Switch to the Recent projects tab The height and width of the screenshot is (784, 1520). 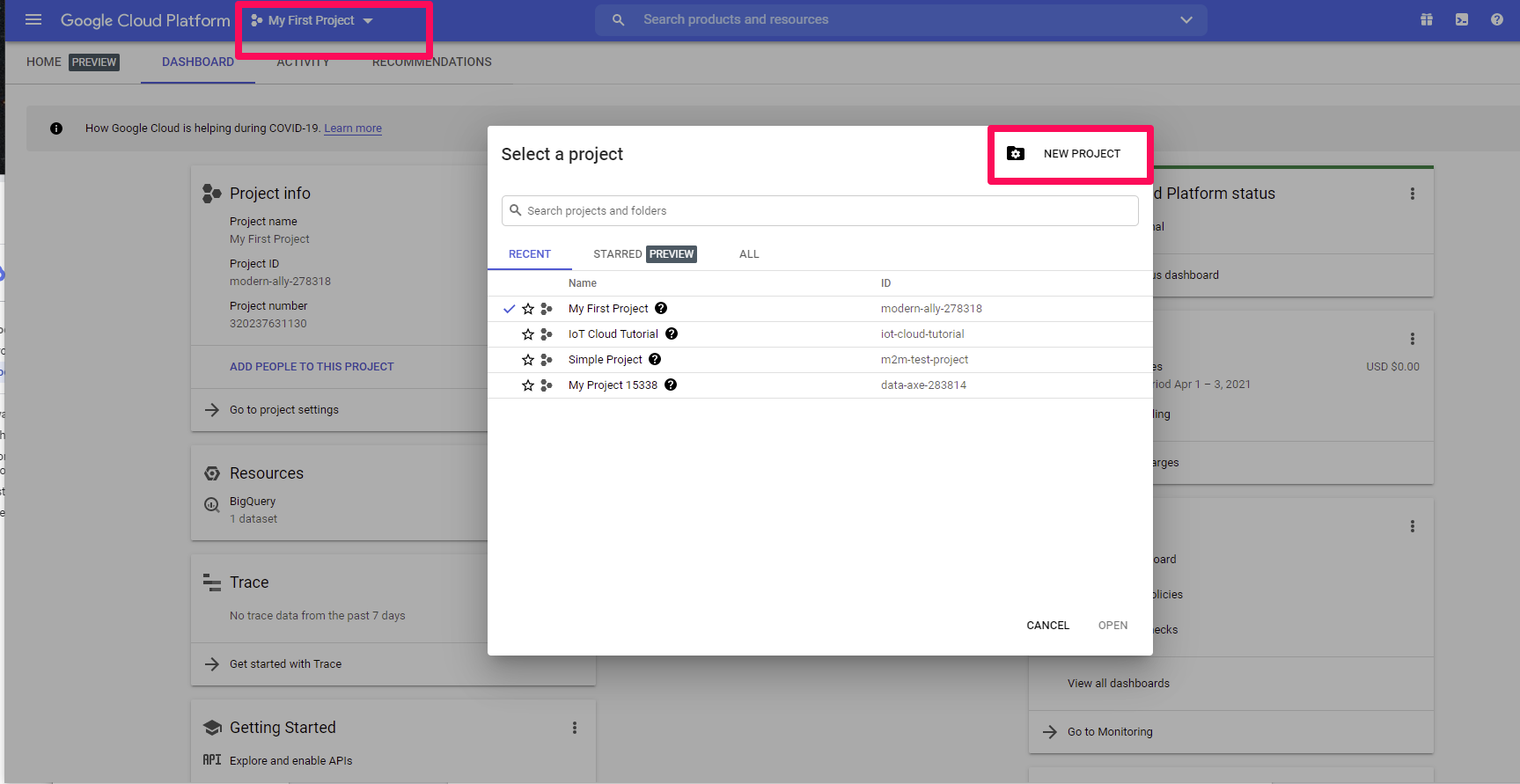[530, 254]
